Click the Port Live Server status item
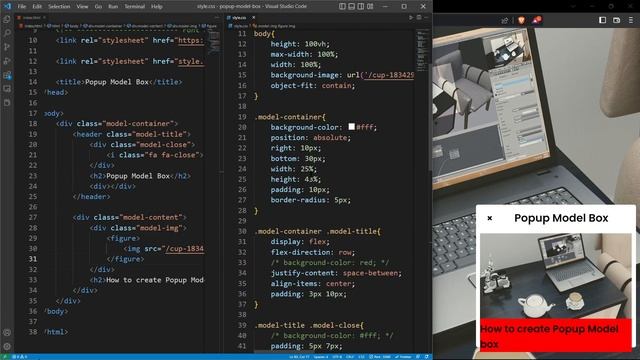Image resolution: width=640 pixels, height=360 pixels. [x=380, y=357]
